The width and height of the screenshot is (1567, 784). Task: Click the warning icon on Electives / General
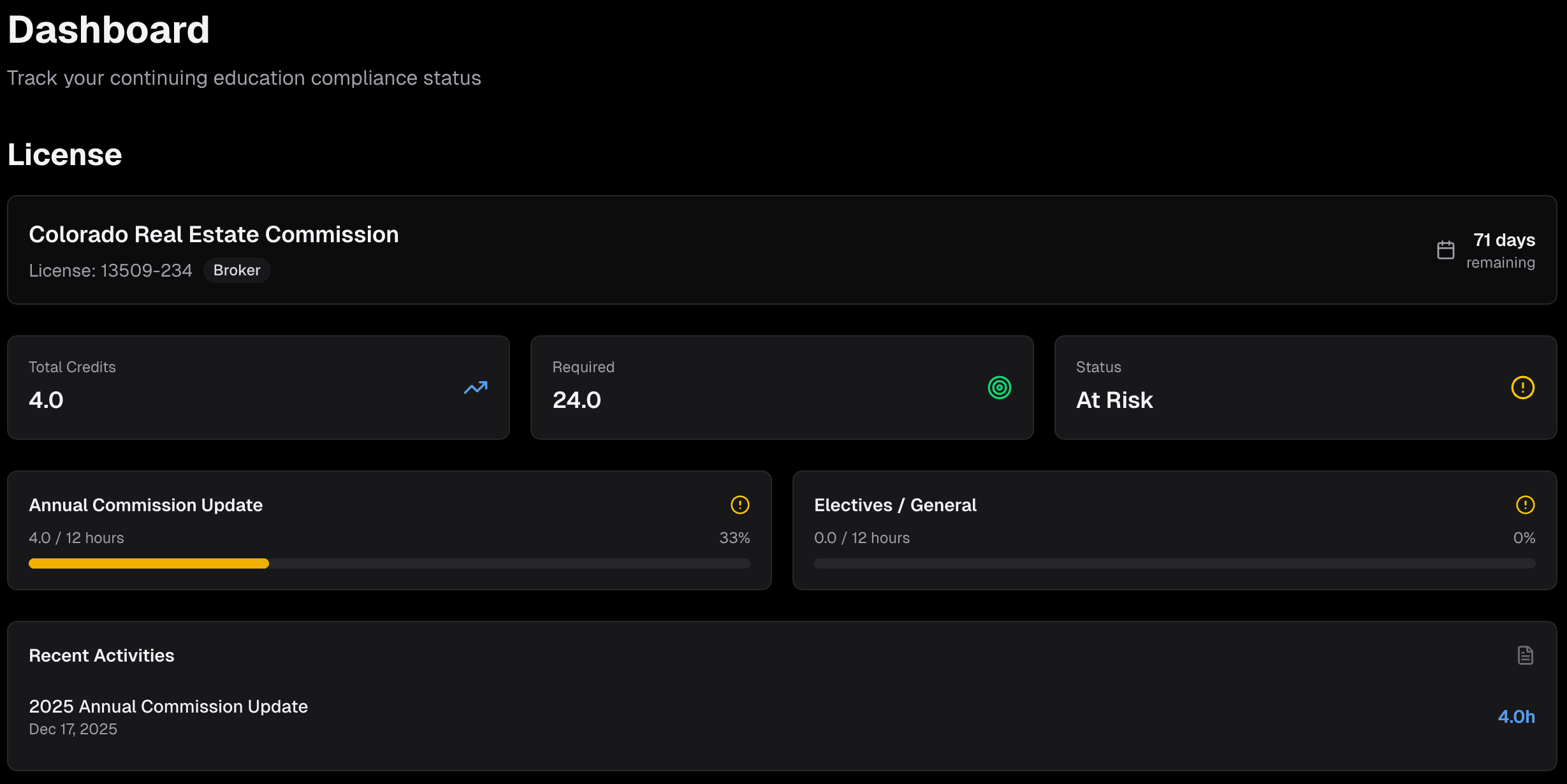[1525, 505]
